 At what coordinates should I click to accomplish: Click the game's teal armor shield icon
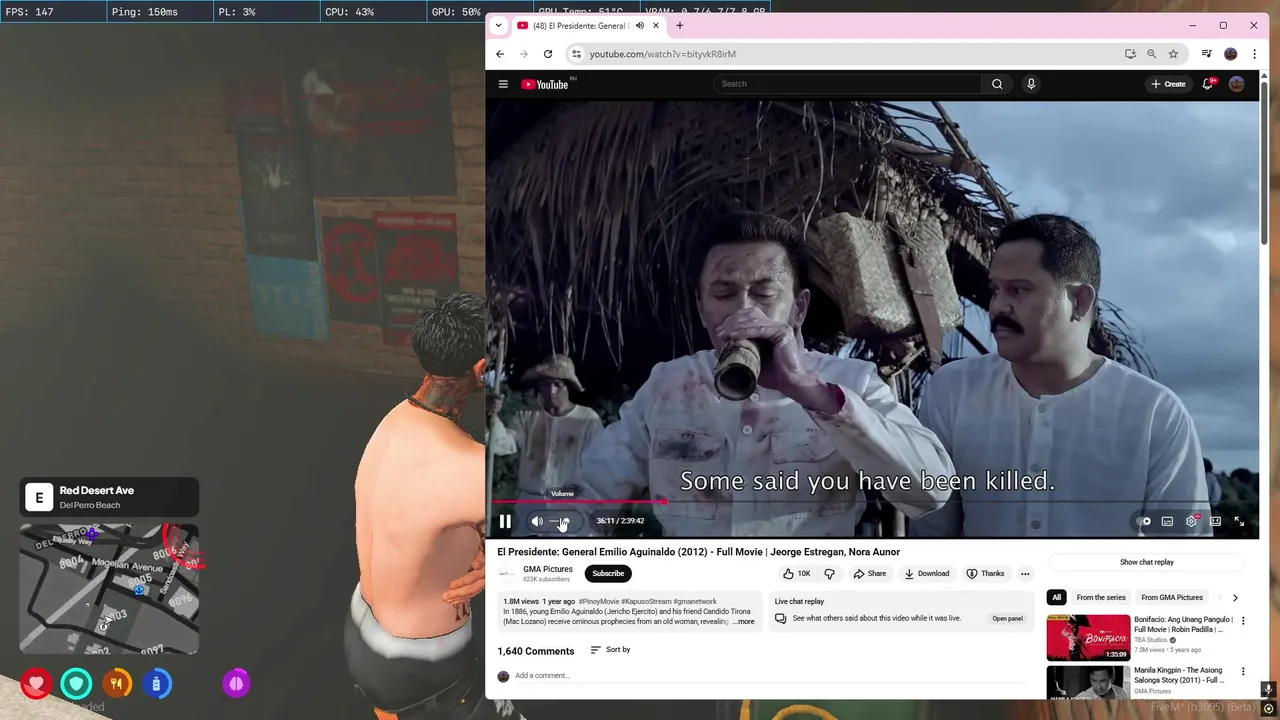click(x=76, y=684)
